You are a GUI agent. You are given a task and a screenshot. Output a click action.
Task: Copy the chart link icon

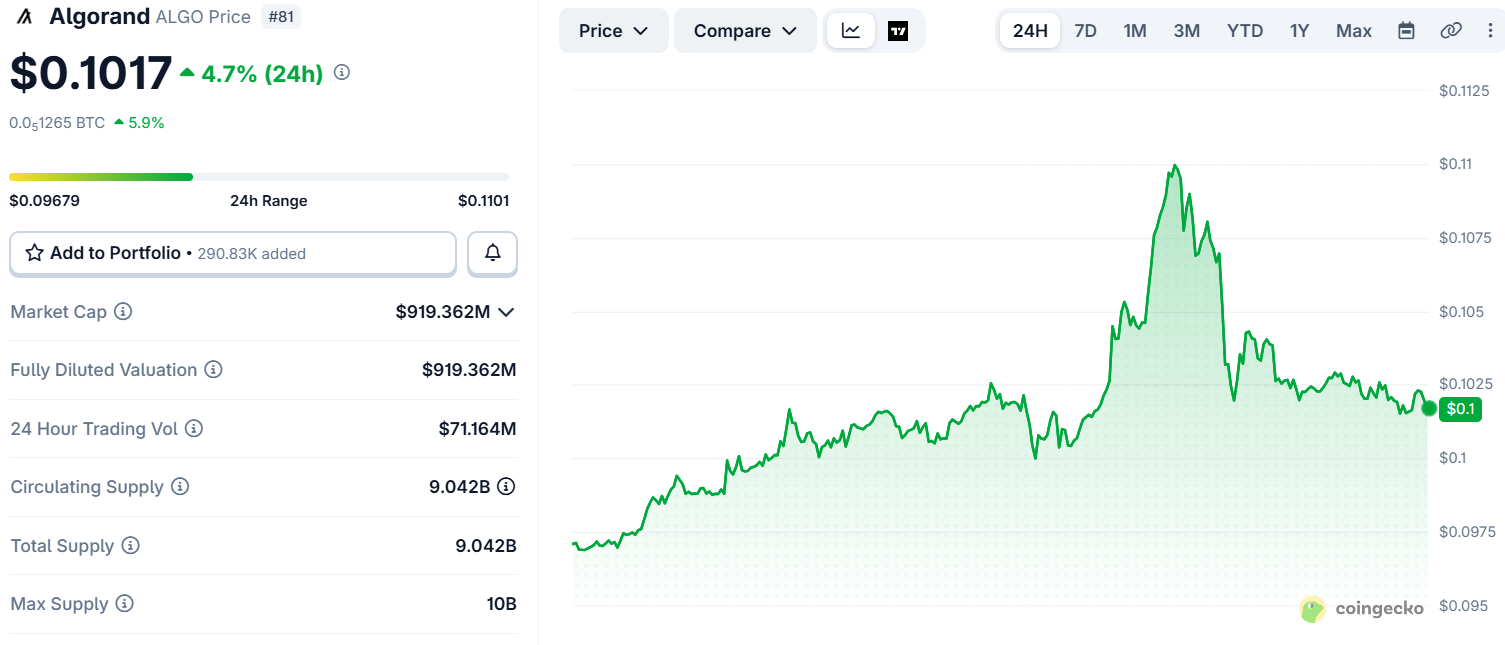pyautogui.click(x=1451, y=31)
